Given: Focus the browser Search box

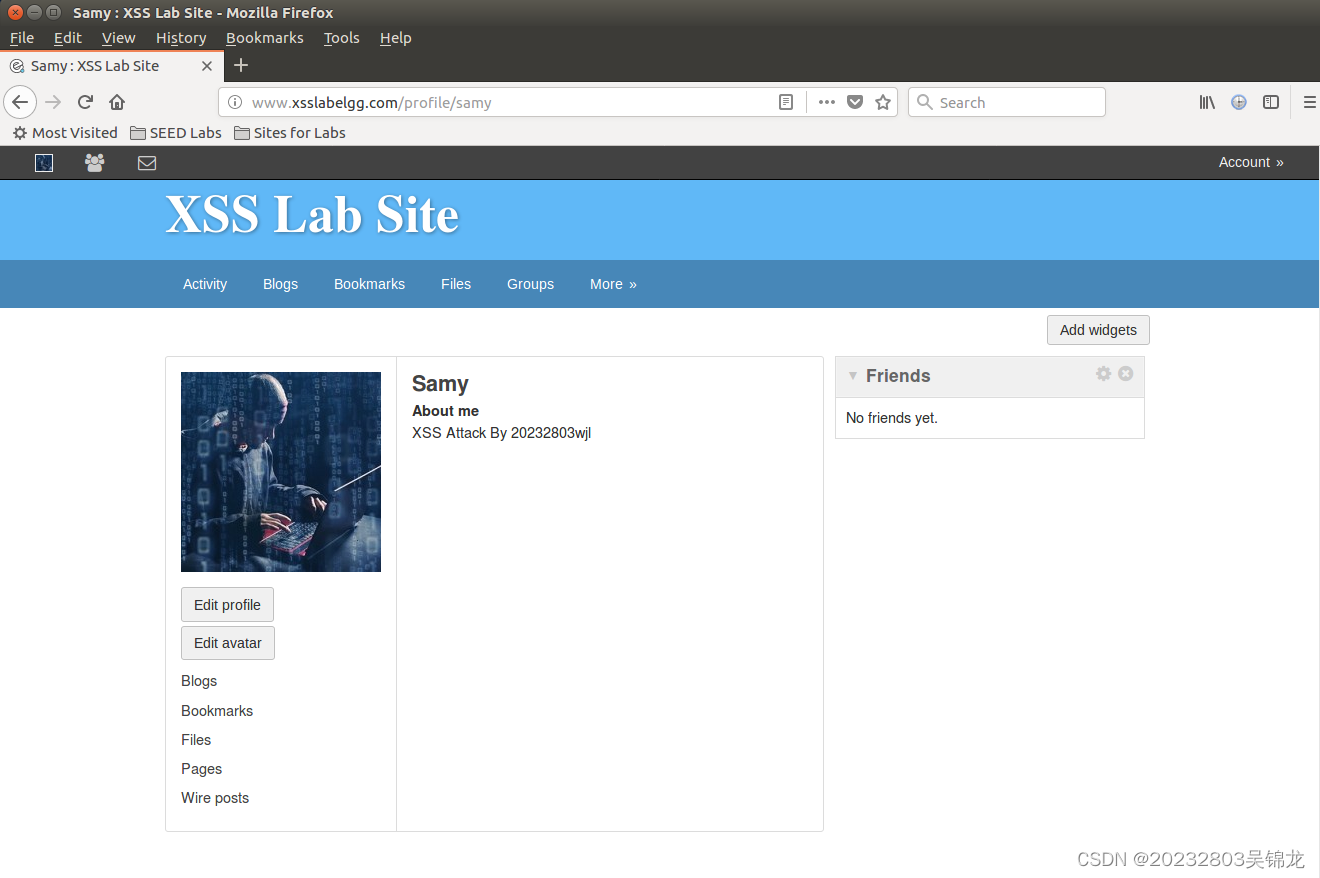Looking at the screenshot, I should point(1006,102).
